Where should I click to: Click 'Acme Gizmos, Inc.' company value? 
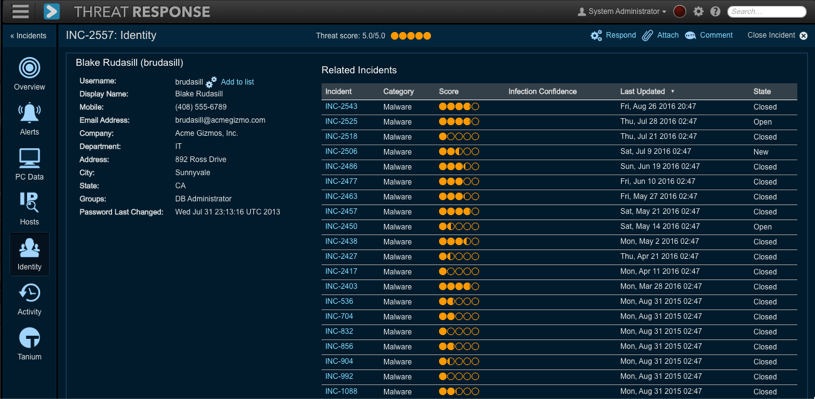[205, 134]
